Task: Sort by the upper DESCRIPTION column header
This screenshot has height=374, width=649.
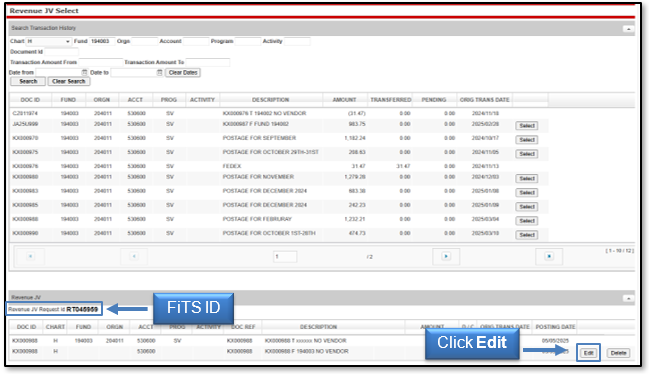Action: point(271,100)
